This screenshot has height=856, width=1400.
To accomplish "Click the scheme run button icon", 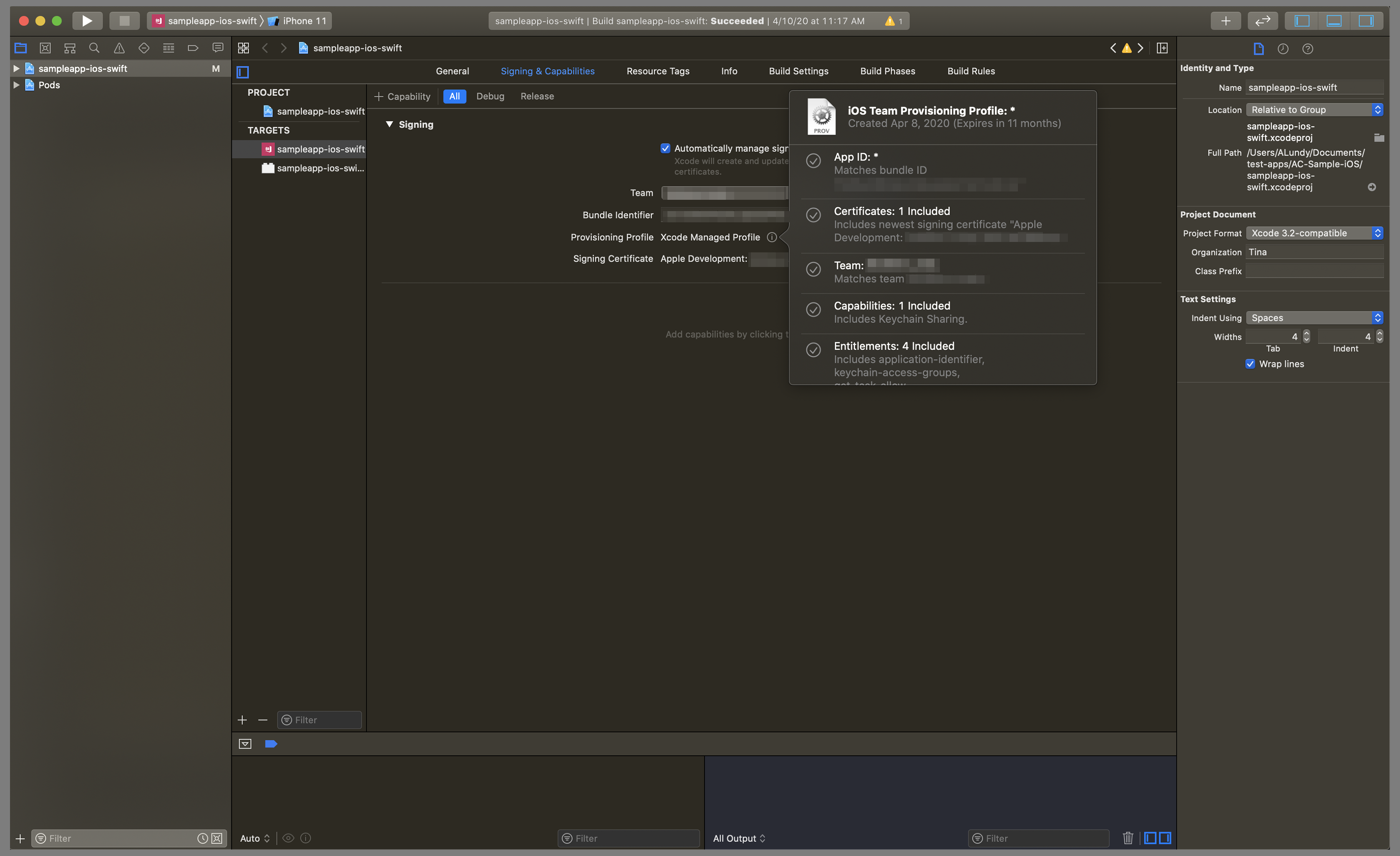I will [87, 20].
